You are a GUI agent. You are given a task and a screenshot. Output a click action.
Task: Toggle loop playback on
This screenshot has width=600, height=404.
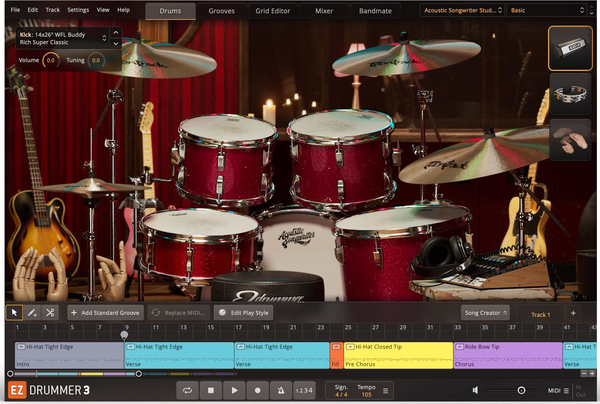tap(187, 389)
